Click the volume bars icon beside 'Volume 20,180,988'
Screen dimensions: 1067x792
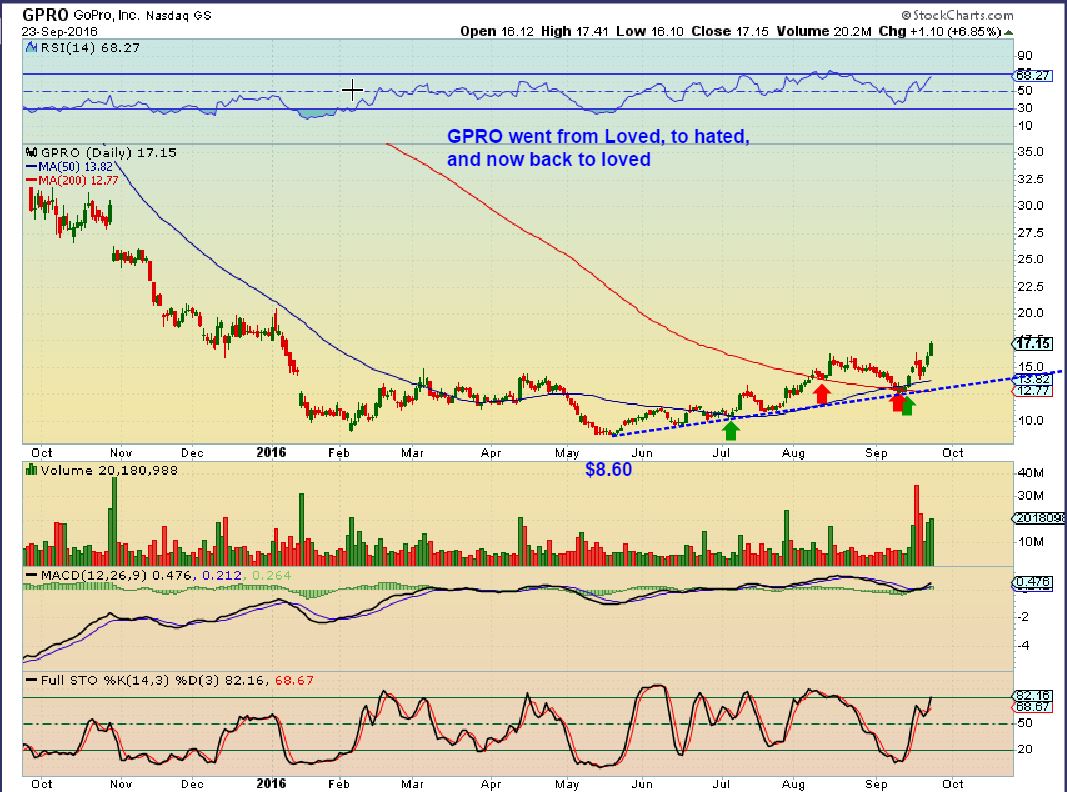tap(31, 469)
